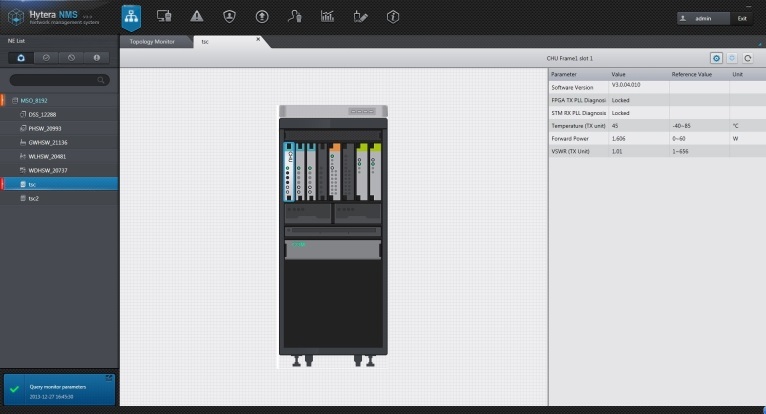The height and width of the screenshot is (414, 766).
Task: Select the right power module below cards
Action: pos(358,213)
